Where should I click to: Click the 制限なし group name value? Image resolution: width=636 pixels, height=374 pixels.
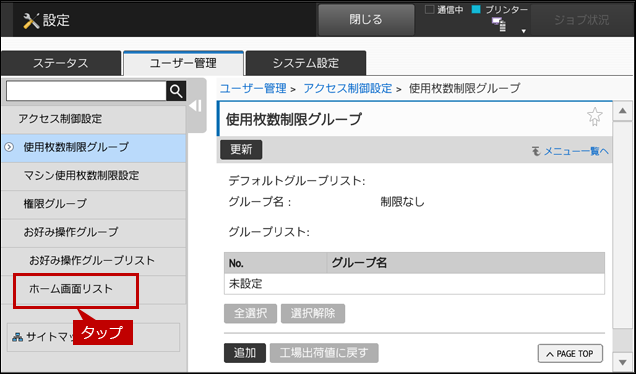(402, 202)
